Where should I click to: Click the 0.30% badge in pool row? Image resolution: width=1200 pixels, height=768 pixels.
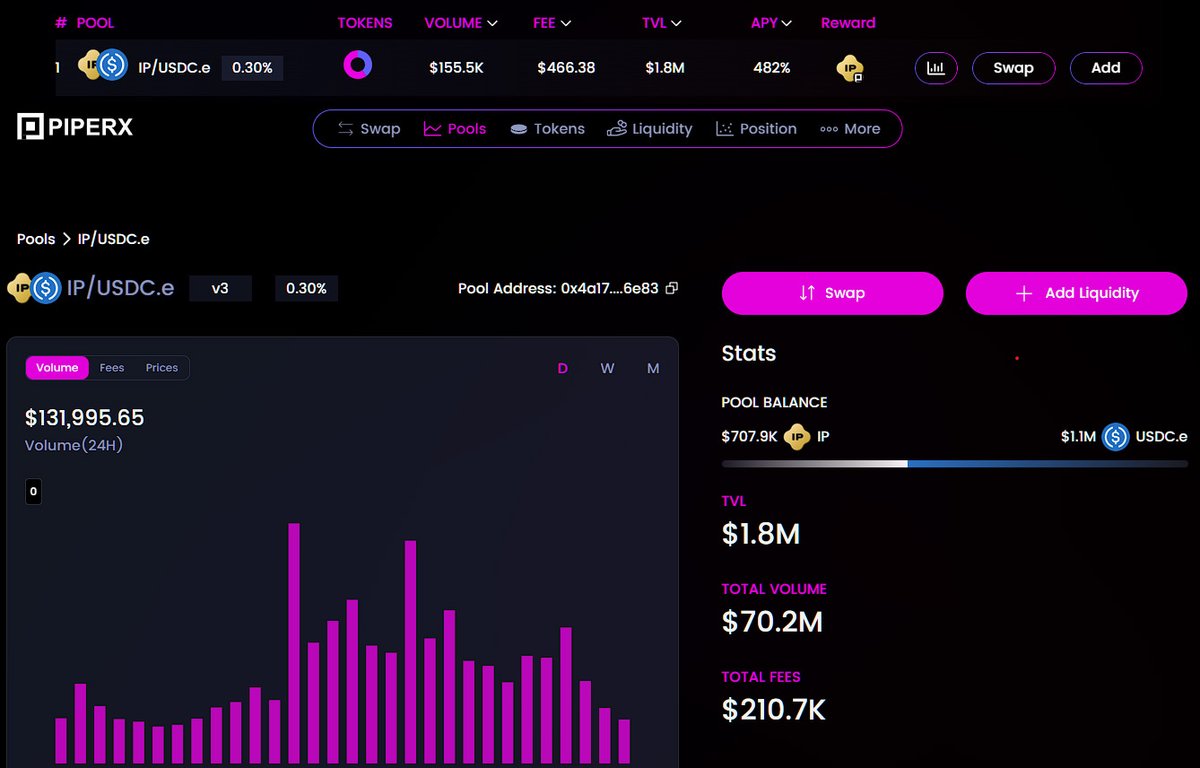[252, 68]
